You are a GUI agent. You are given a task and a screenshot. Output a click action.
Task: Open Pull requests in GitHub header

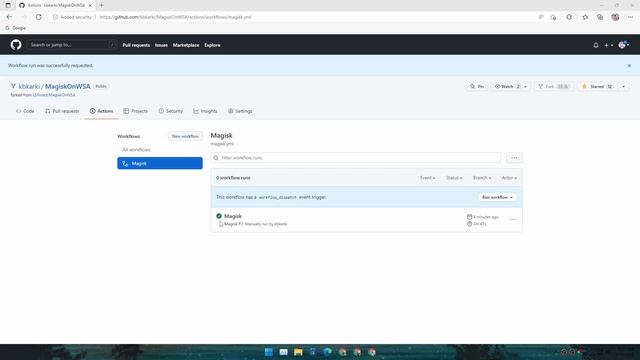tap(136, 45)
